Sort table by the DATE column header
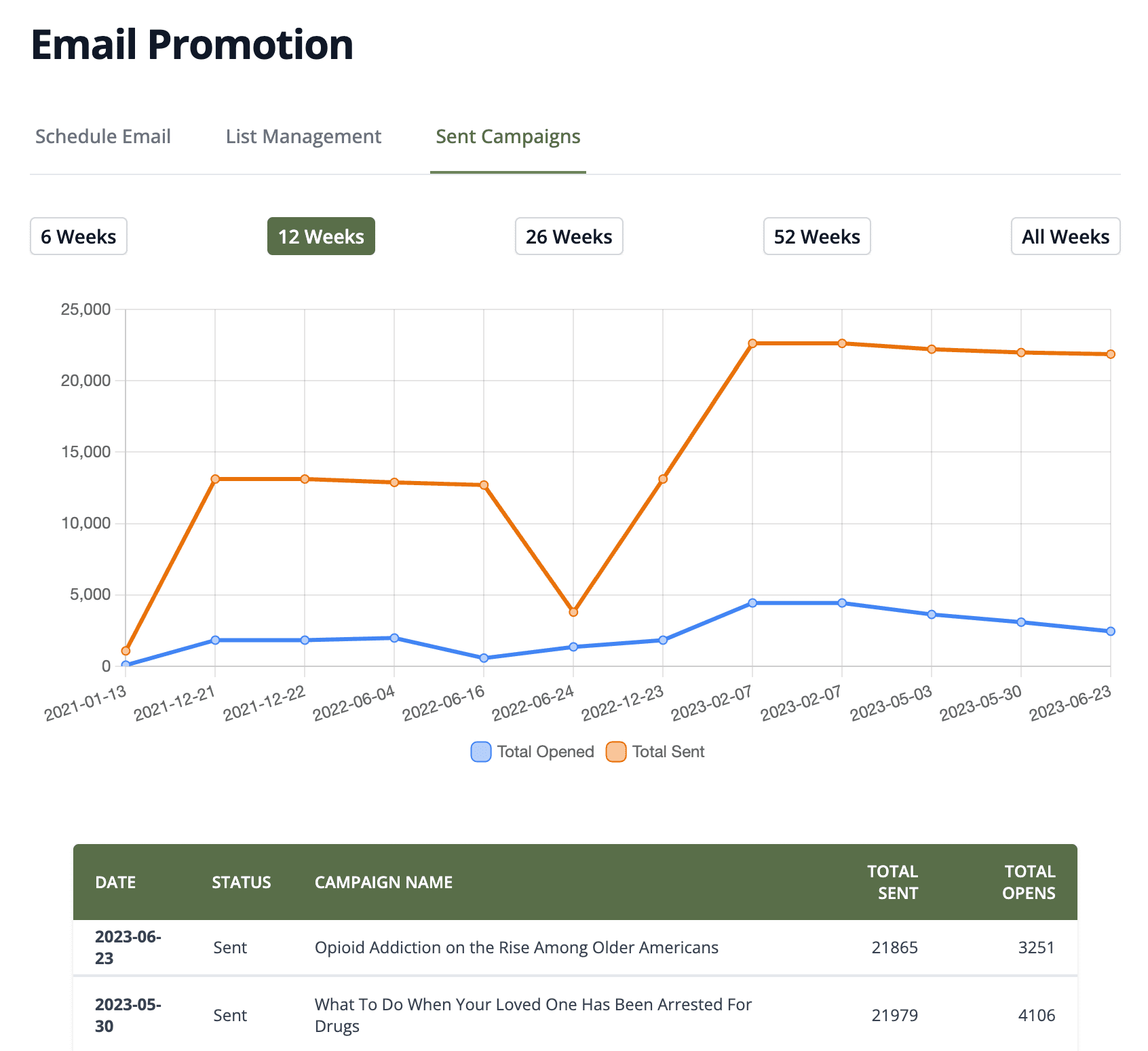This screenshot has width=1148, height=1051. tap(115, 882)
